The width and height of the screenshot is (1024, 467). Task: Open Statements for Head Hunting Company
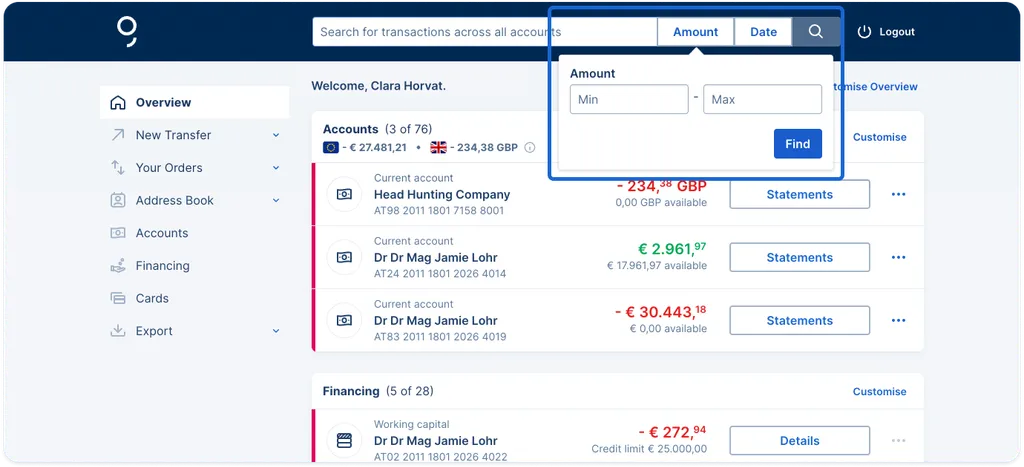click(x=799, y=194)
